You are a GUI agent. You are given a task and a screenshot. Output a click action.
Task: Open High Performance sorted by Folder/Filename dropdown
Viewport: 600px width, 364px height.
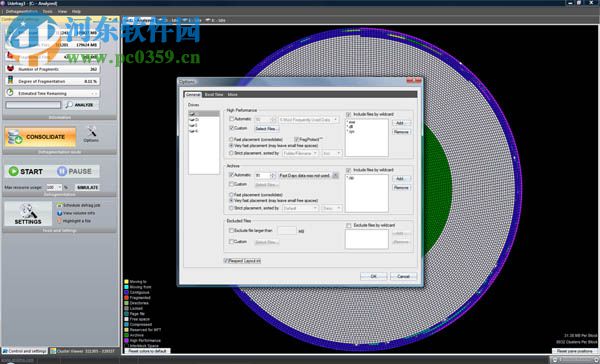(x=300, y=153)
